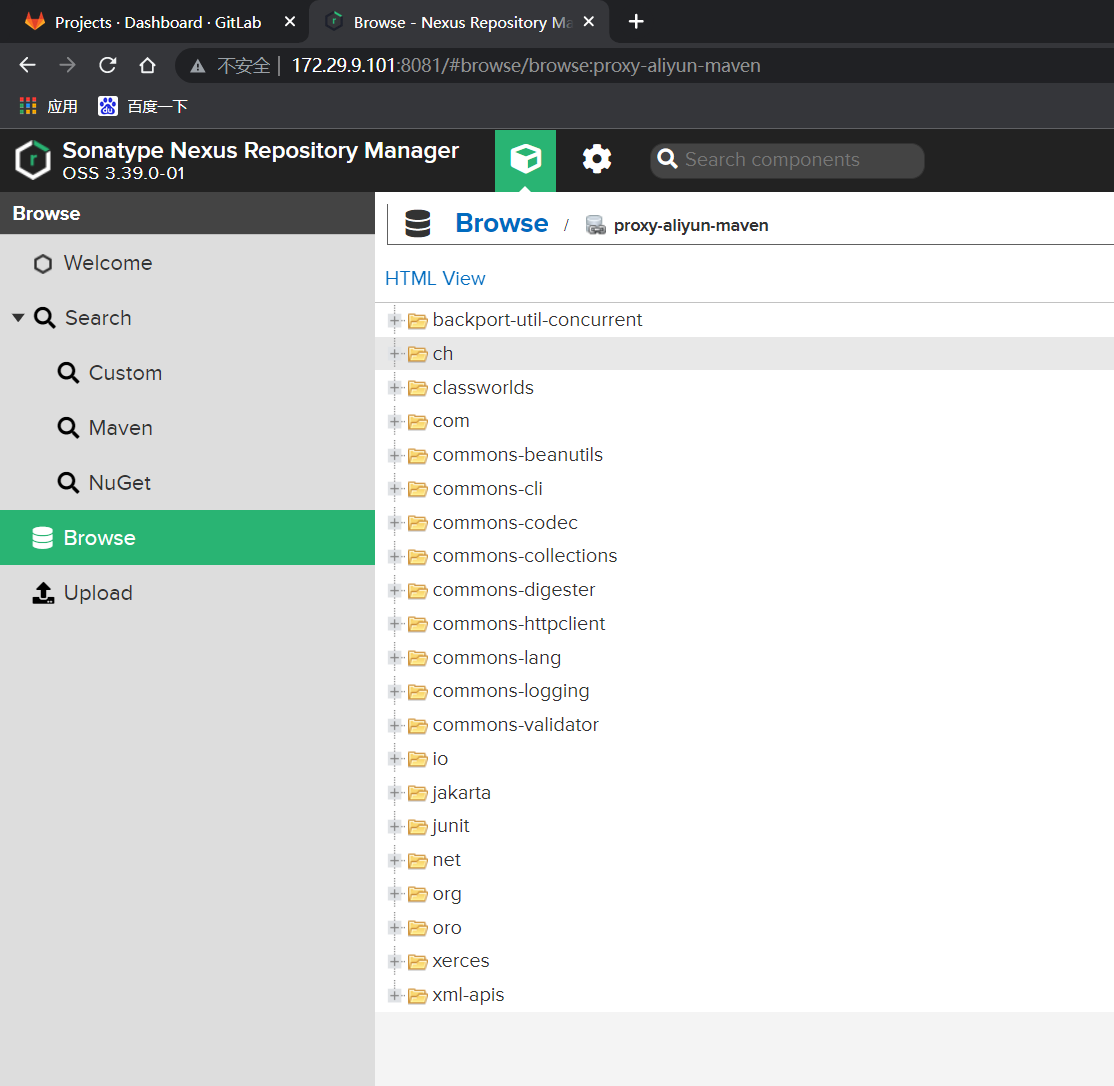Open the 应用 apps grid shortcut
Viewport: 1114px width, 1086px height.
[x=48, y=106]
